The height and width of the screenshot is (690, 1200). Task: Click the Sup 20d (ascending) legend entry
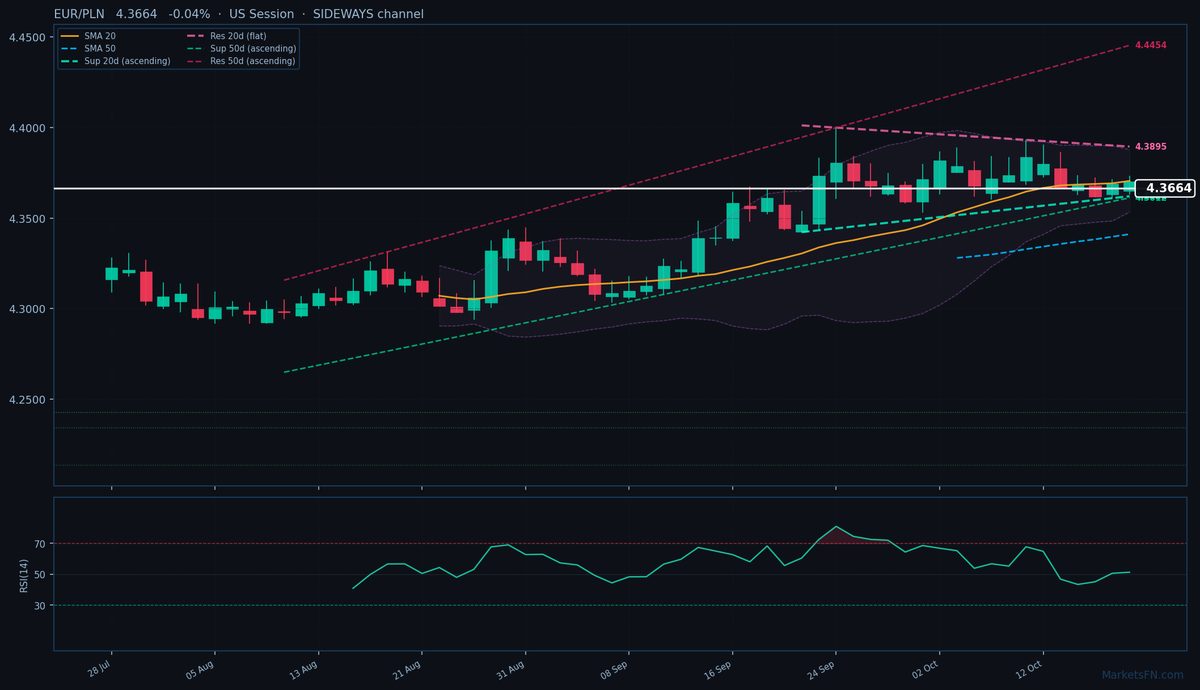coord(116,61)
